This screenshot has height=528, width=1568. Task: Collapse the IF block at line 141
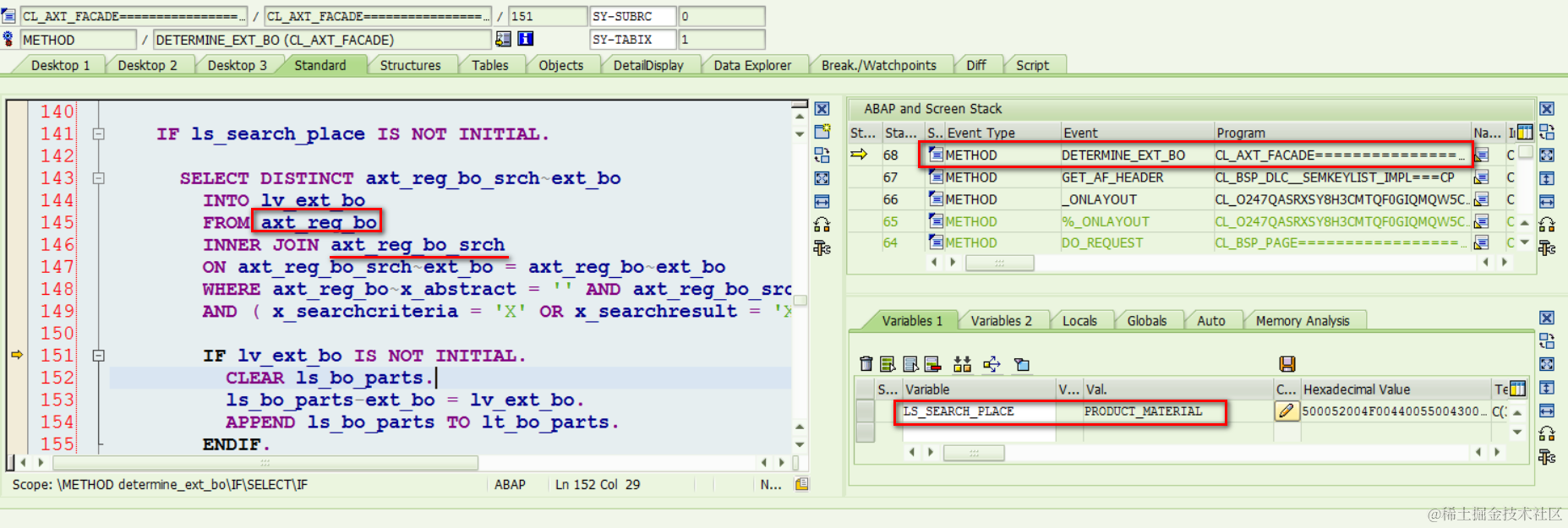coord(98,133)
